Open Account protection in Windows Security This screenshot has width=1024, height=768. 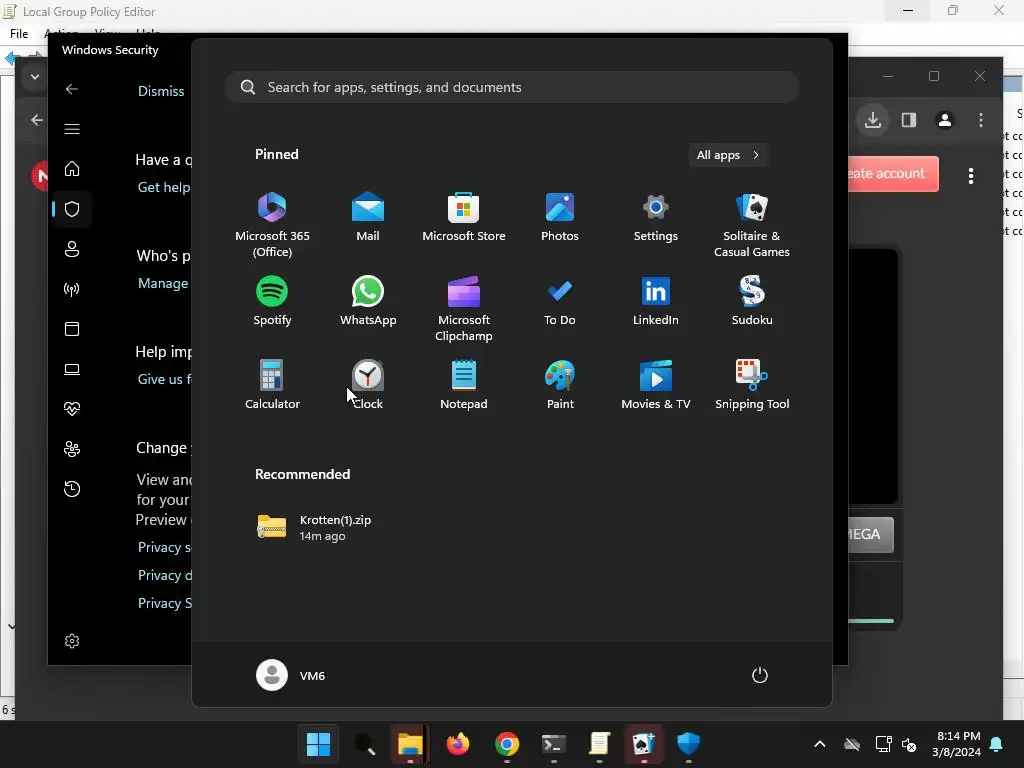pyautogui.click(x=72, y=249)
